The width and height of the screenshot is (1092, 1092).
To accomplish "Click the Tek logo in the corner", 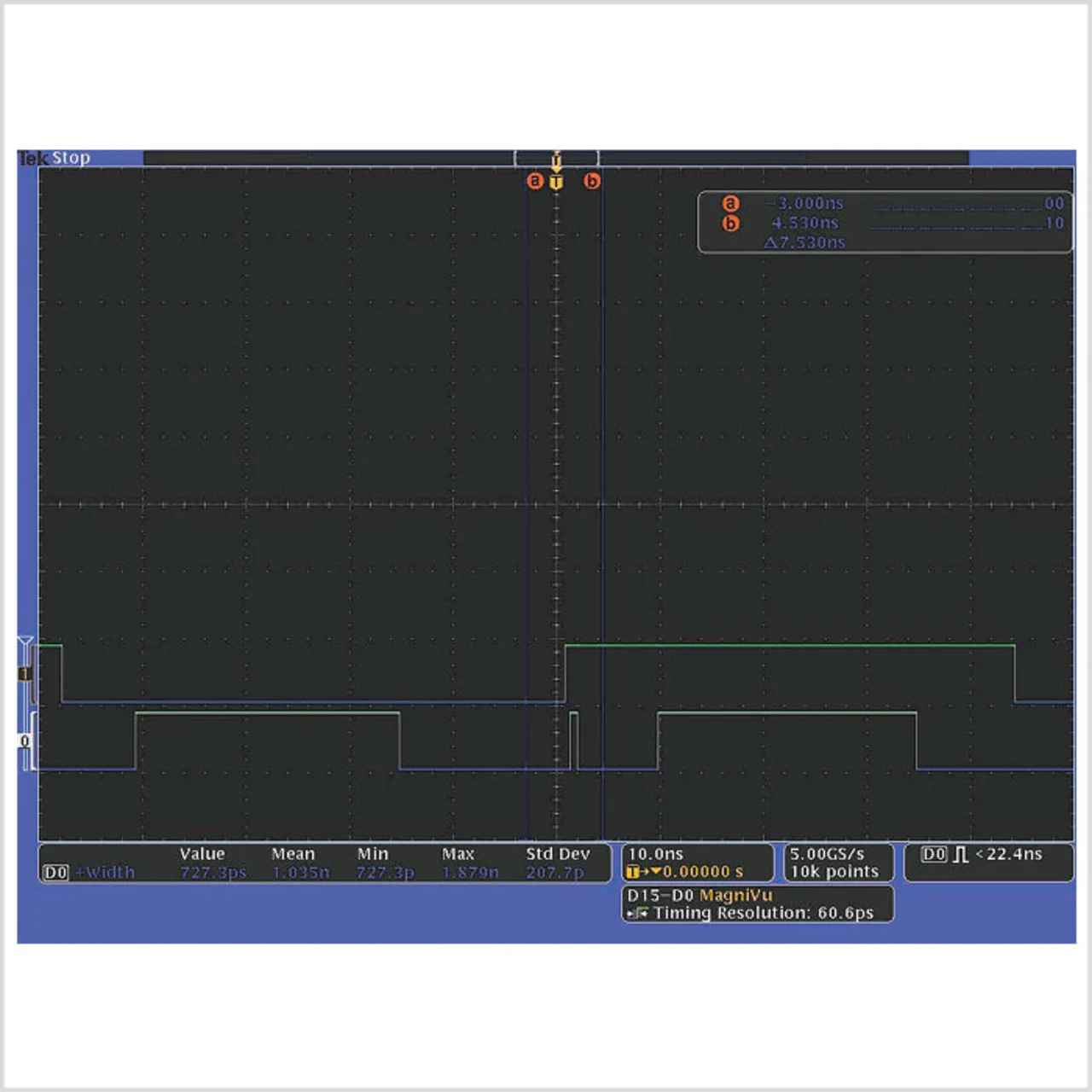I will pos(32,158).
